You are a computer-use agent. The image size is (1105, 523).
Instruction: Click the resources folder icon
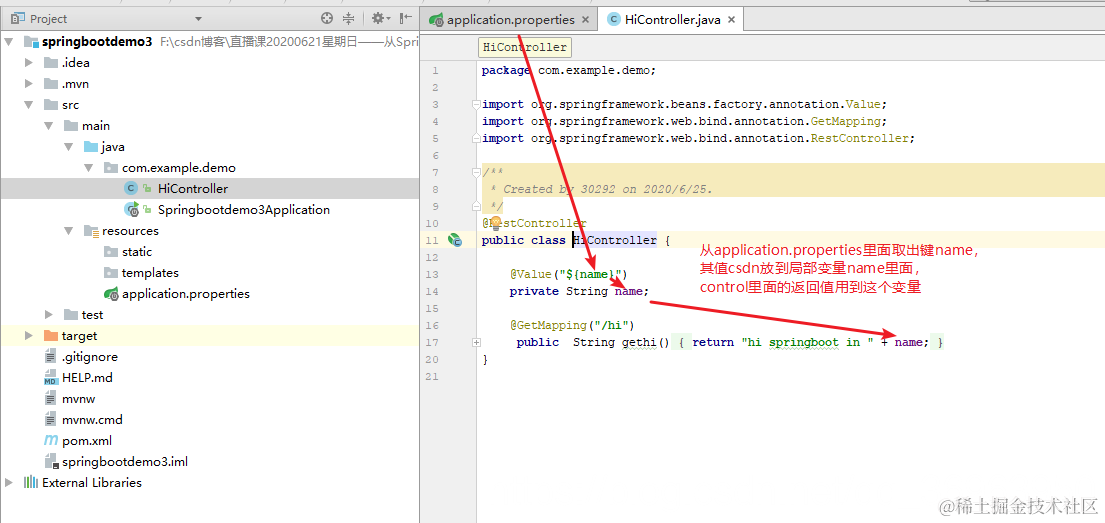(x=91, y=231)
